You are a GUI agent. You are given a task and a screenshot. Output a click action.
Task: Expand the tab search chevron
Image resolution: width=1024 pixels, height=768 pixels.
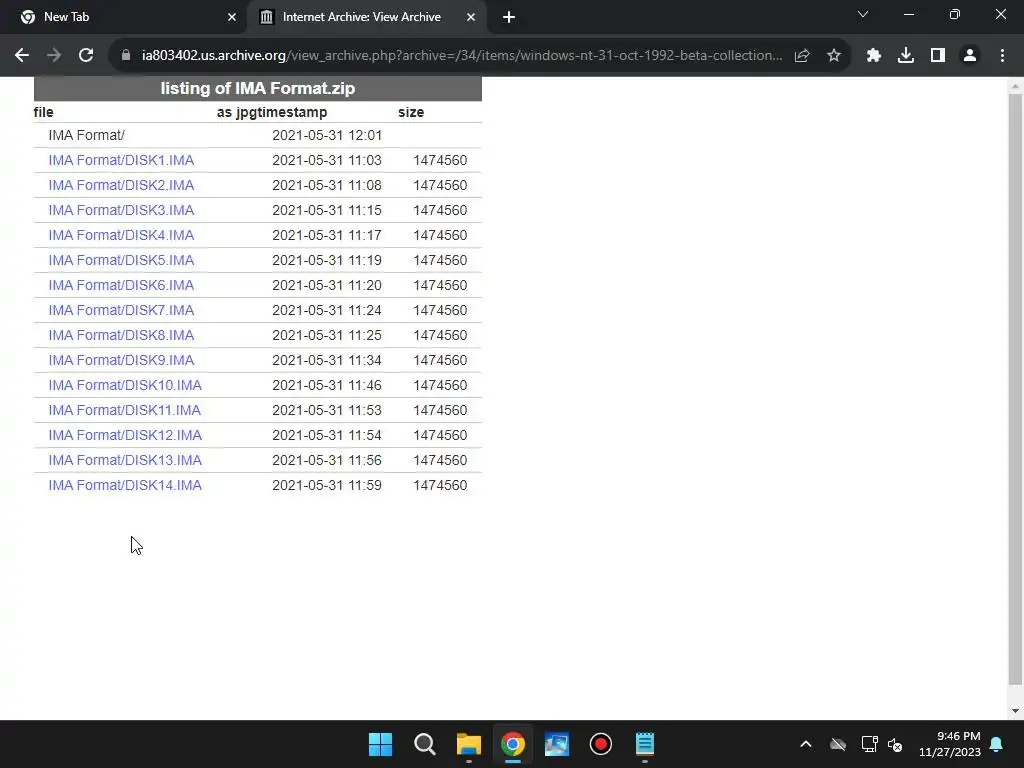point(863,14)
